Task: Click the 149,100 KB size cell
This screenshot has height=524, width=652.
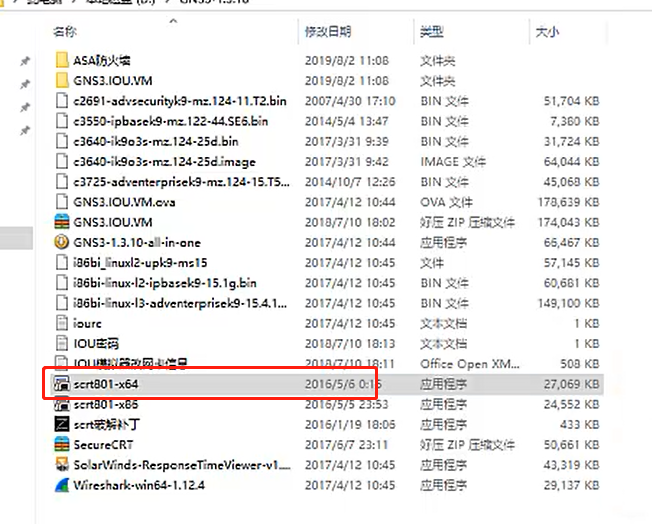Action: click(x=568, y=304)
